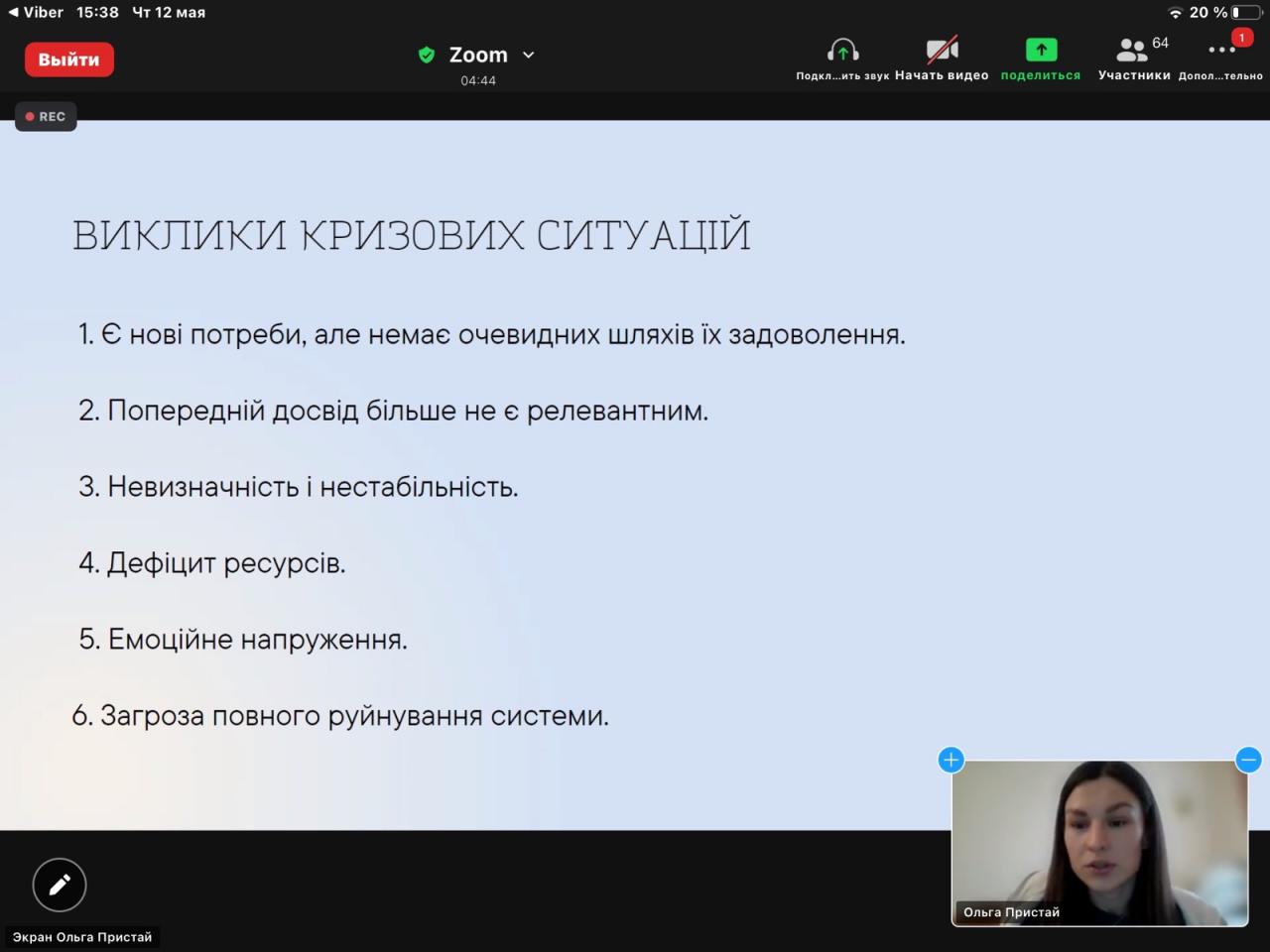
Task: Click slide item Дефіцит ресурсів
Action: pos(212,563)
